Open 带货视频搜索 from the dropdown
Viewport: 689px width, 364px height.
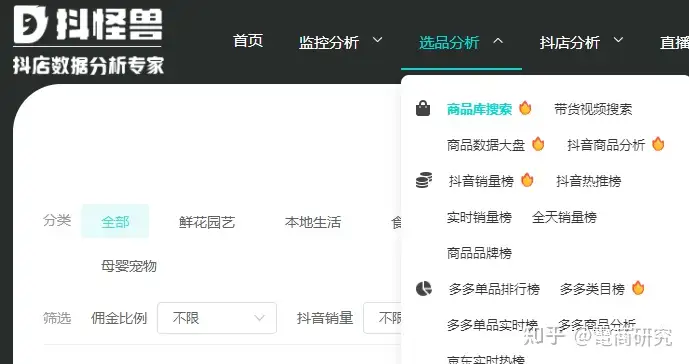pos(593,109)
